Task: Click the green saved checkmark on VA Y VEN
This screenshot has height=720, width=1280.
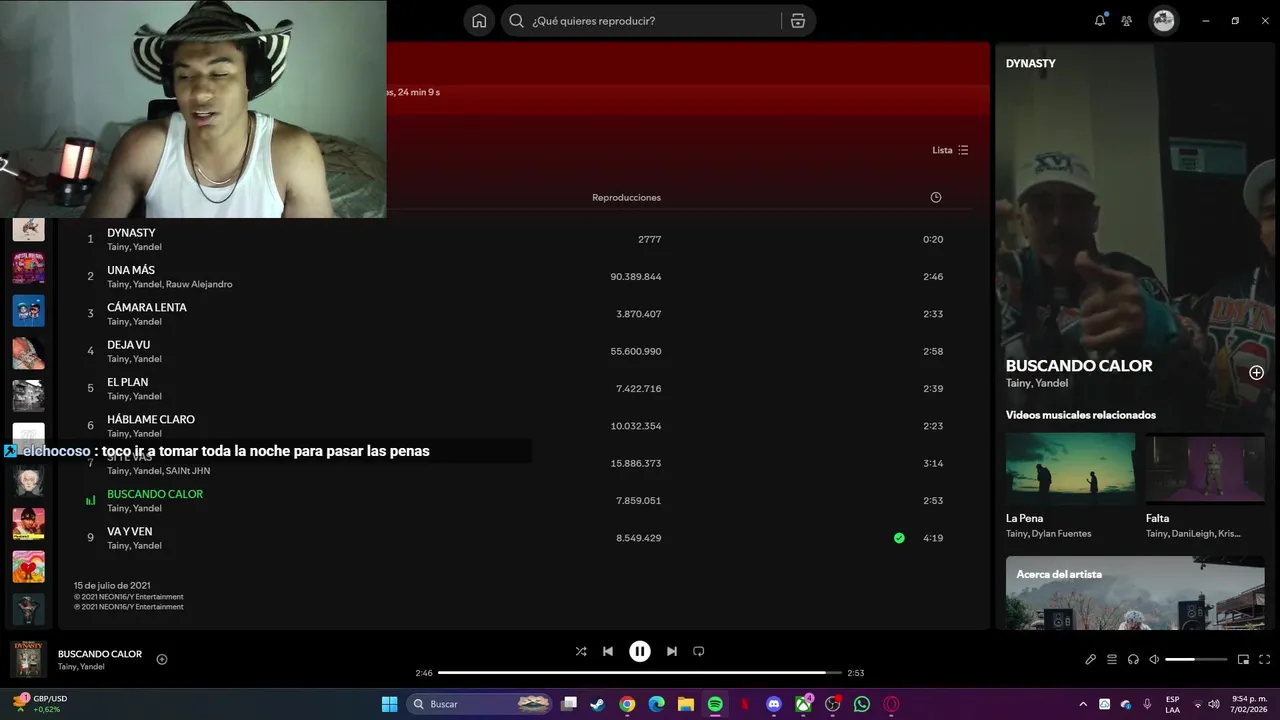Action: click(x=899, y=538)
